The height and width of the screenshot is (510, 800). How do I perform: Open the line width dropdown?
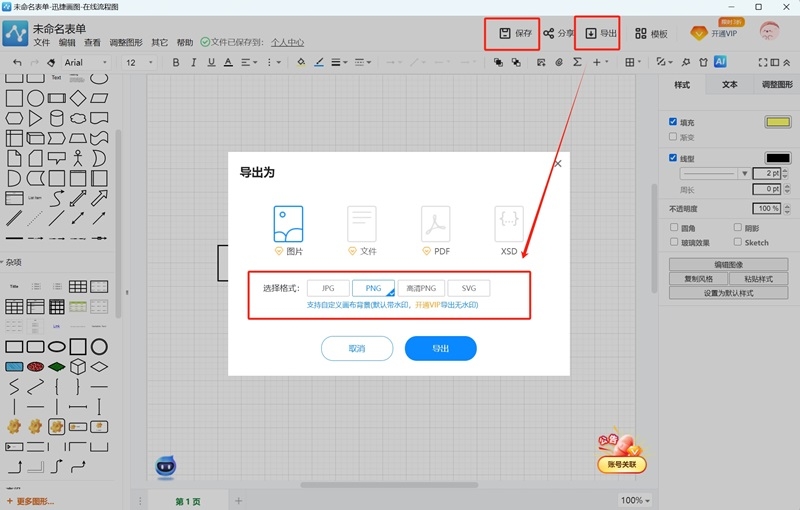[339, 62]
